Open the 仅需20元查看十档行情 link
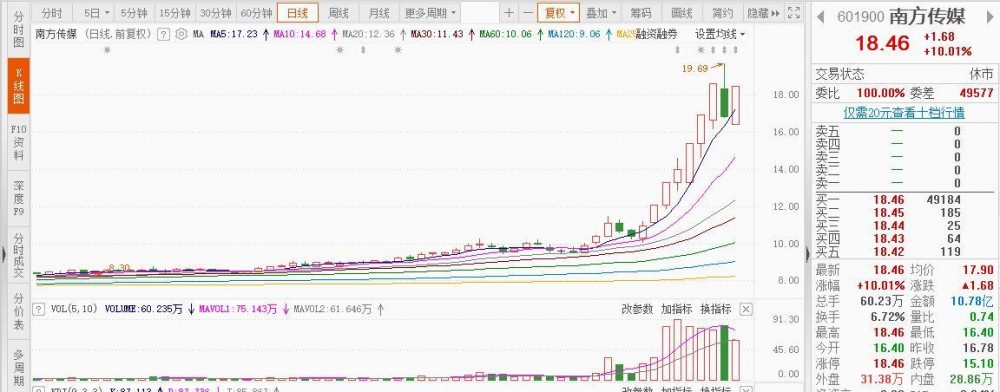The height and width of the screenshot is (392, 1000). pos(904,113)
